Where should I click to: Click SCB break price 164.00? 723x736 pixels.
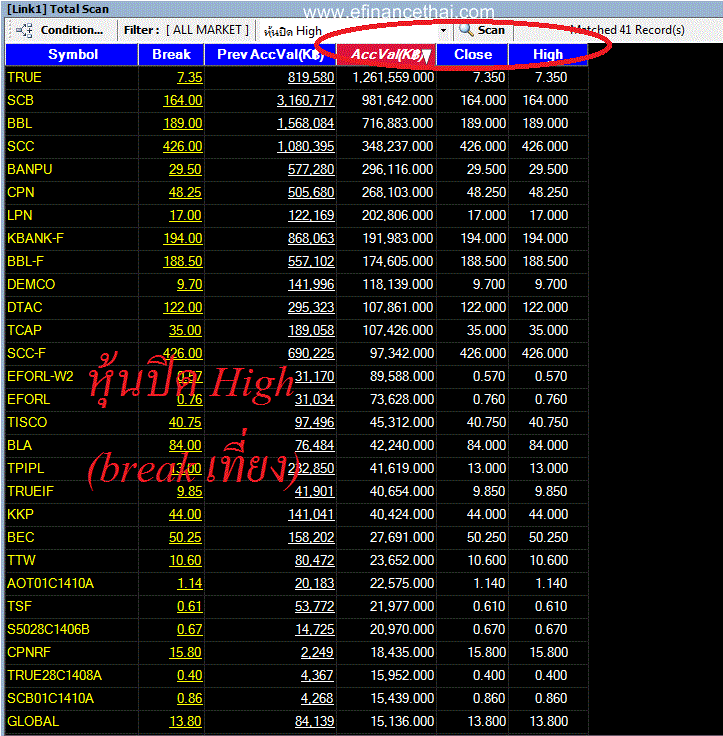(x=183, y=100)
